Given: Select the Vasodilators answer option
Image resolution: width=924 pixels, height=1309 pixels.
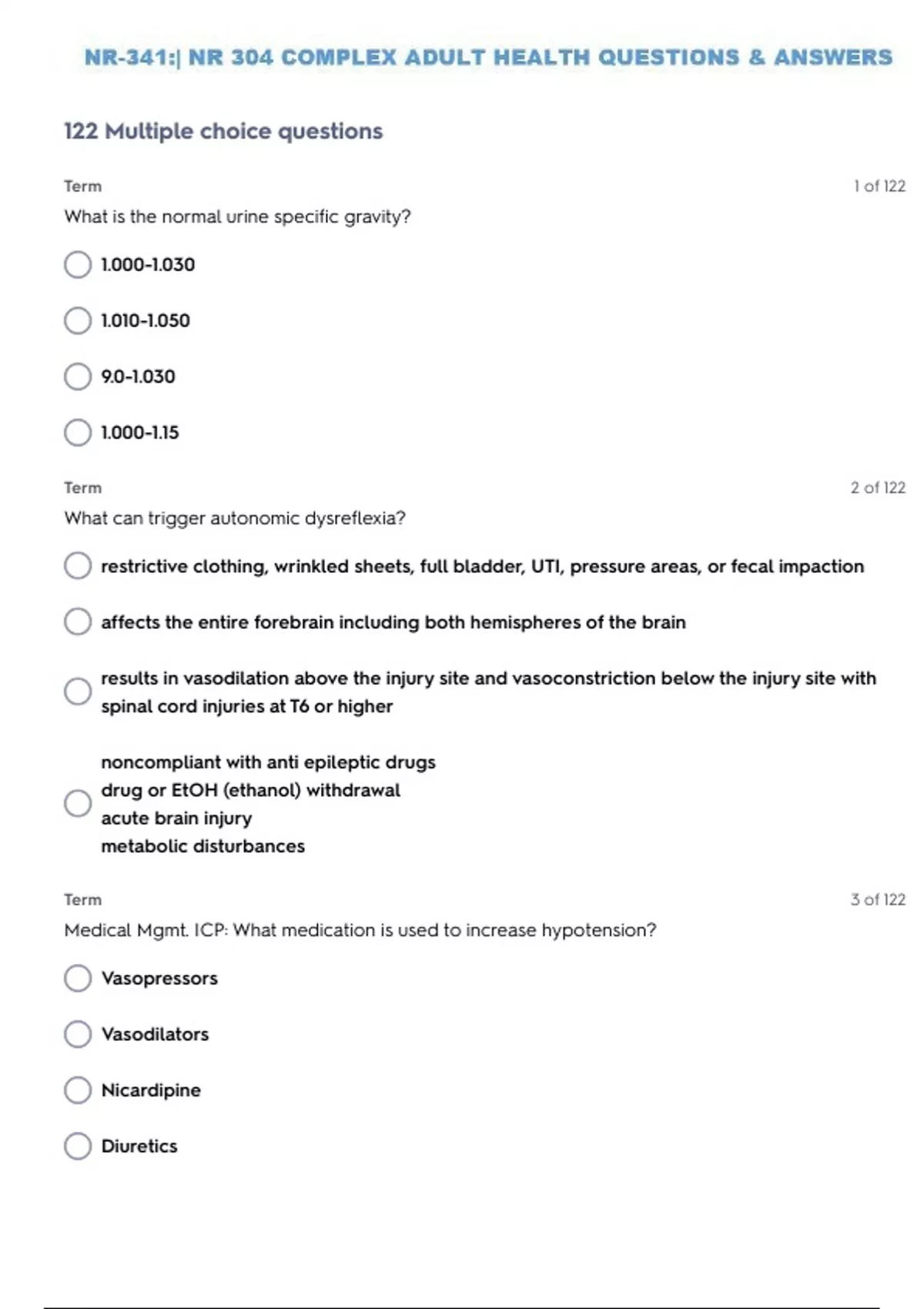Looking at the screenshot, I should point(78,1034).
